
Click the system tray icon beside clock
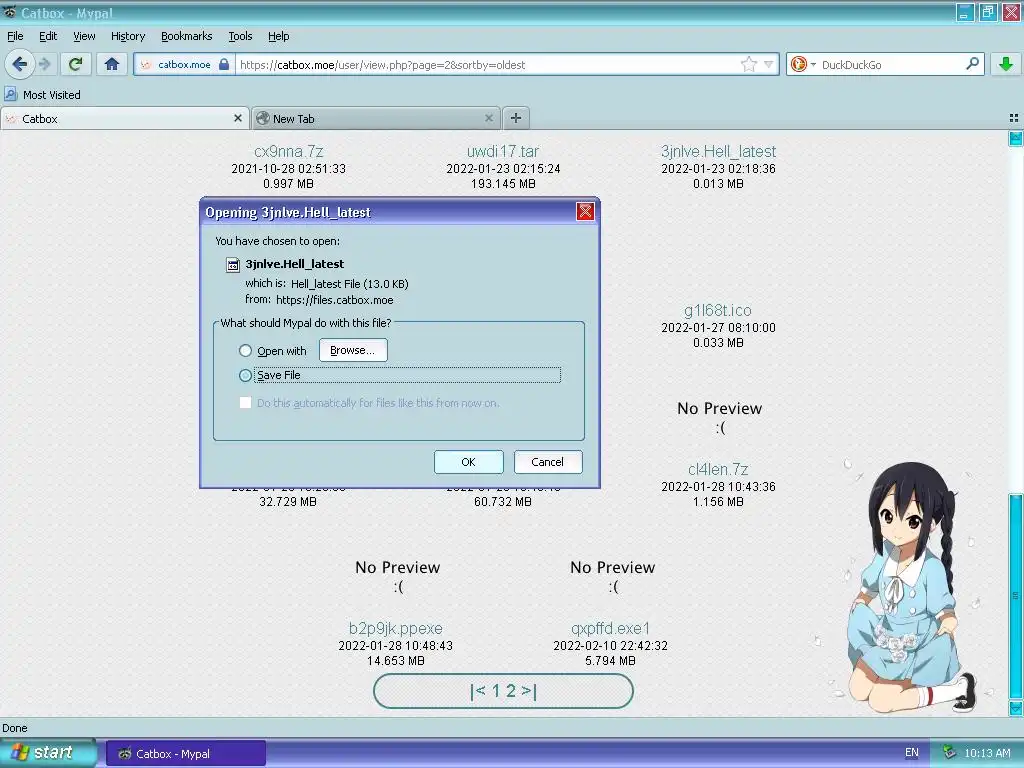point(949,753)
